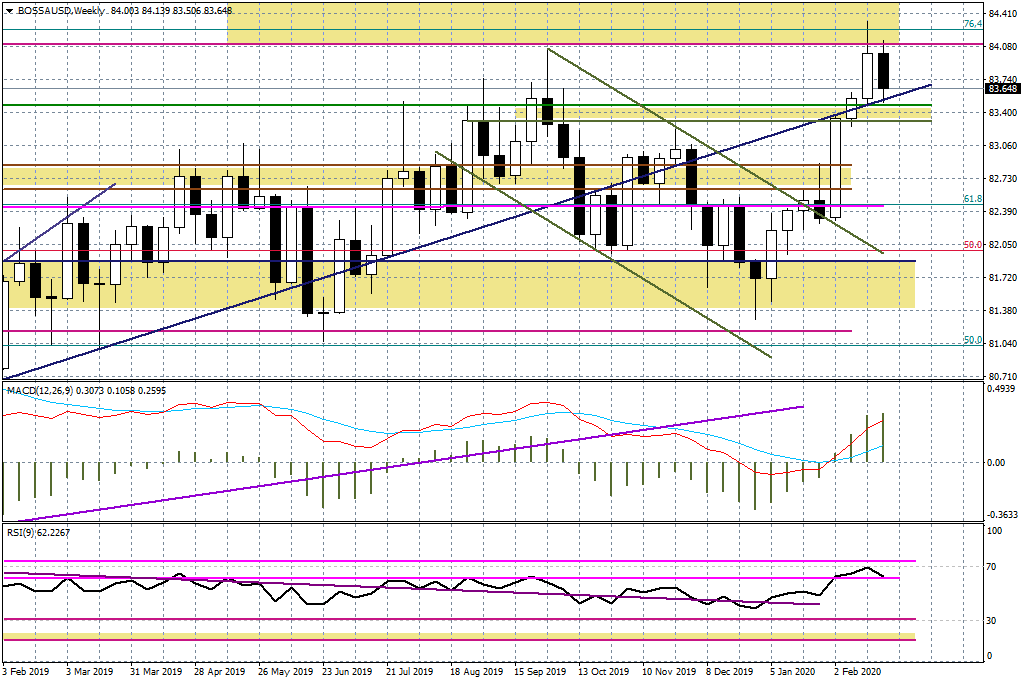The width and height of the screenshot is (1024, 683).
Task: Select the MACD(12,26,9) indicator label
Action: pos(40,390)
